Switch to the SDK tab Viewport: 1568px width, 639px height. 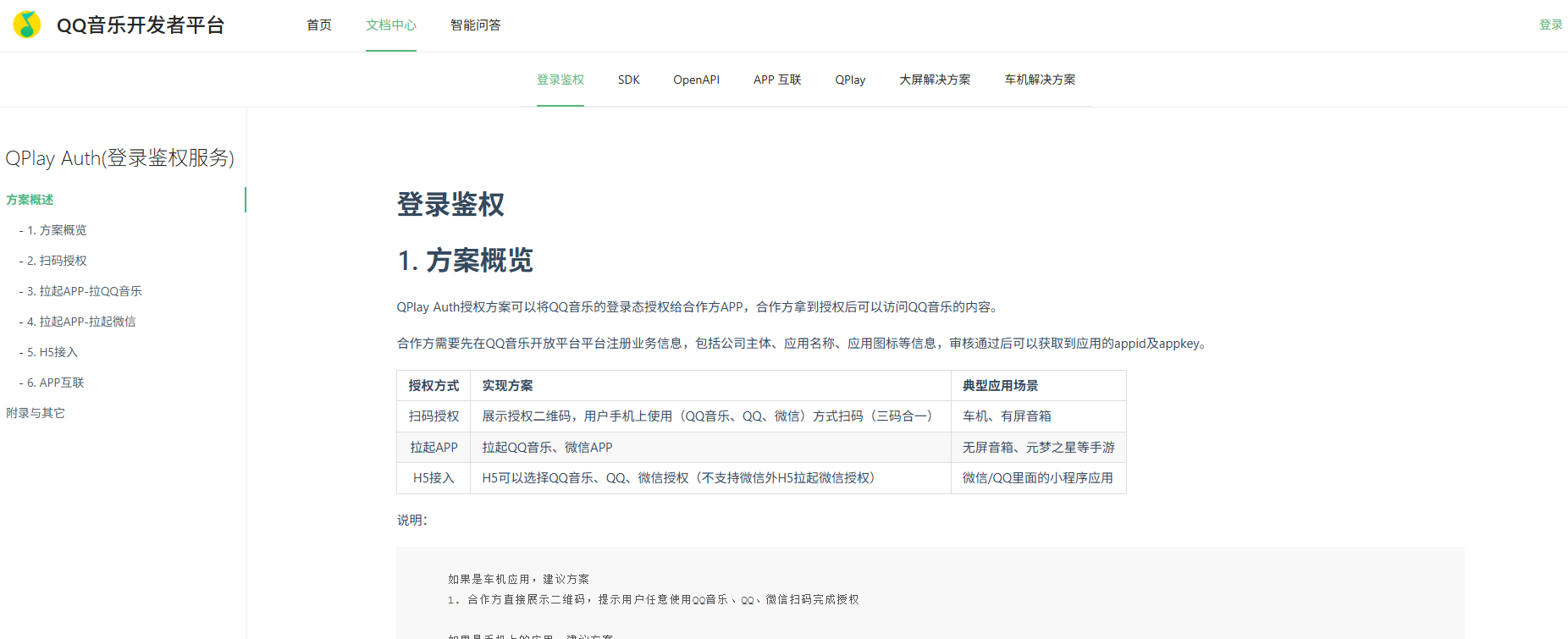coord(629,80)
